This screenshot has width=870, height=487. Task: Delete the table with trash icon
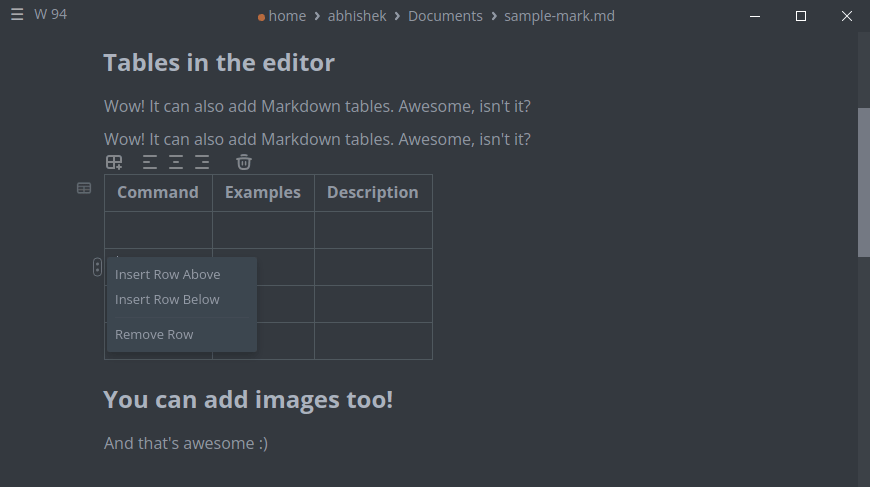(244, 162)
